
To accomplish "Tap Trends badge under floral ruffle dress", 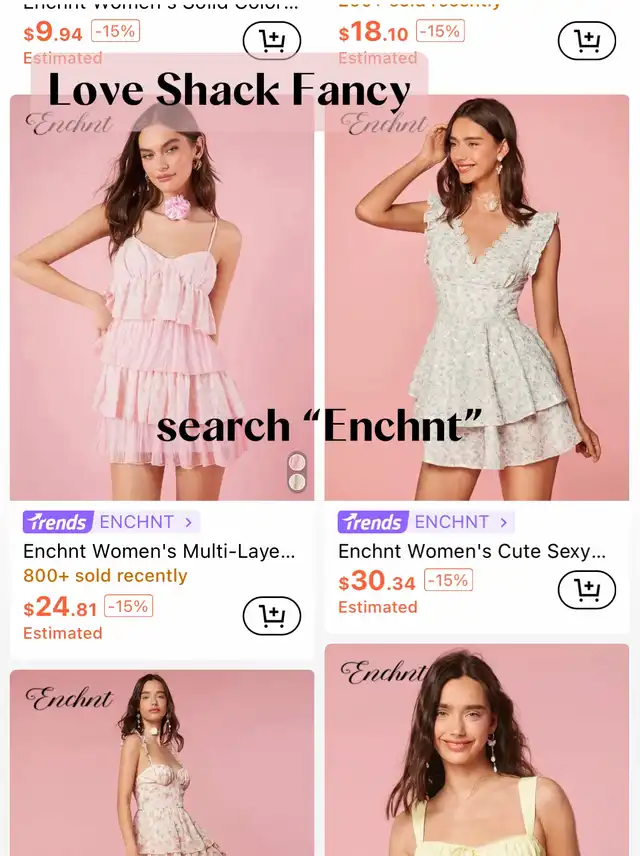I will (373, 522).
